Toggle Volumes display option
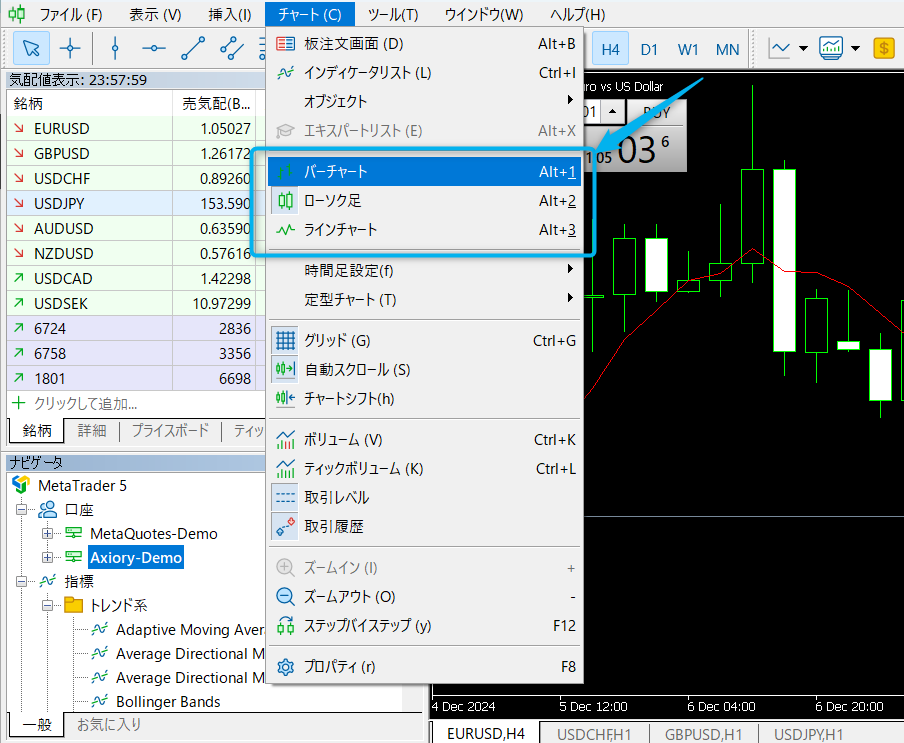Image resolution: width=904 pixels, height=743 pixels. pos(425,440)
